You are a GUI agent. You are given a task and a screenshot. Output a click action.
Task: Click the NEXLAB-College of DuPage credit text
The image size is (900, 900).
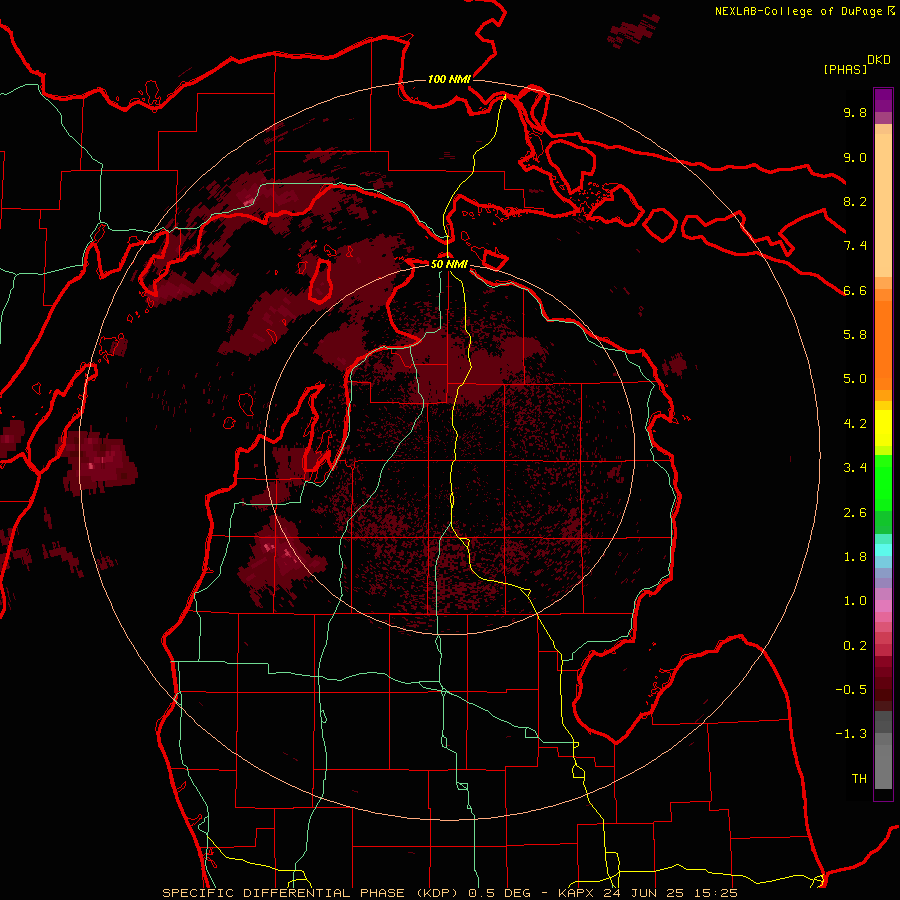tap(800, 11)
